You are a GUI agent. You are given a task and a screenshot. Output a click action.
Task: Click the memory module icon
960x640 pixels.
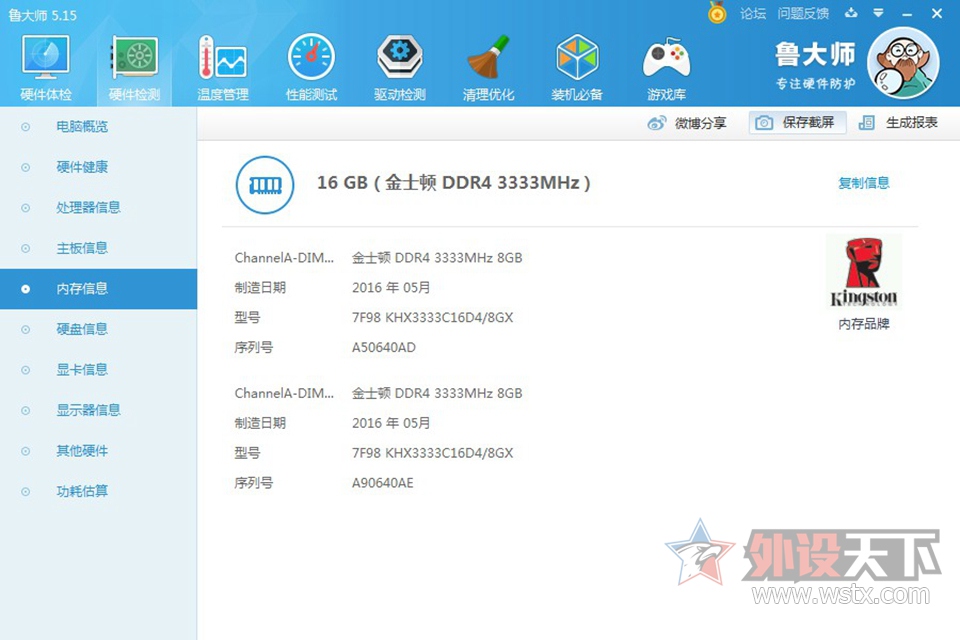pyautogui.click(x=265, y=185)
